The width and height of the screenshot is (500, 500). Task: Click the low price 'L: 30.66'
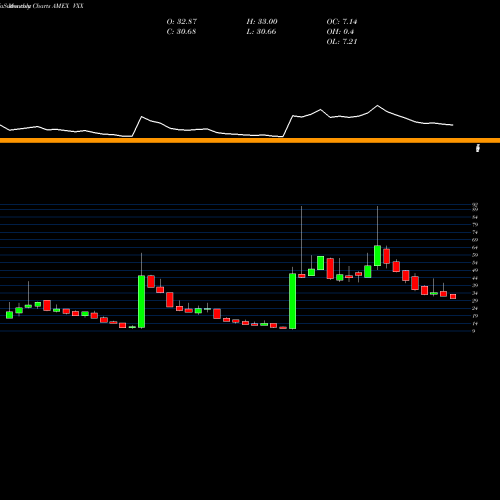point(261,32)
